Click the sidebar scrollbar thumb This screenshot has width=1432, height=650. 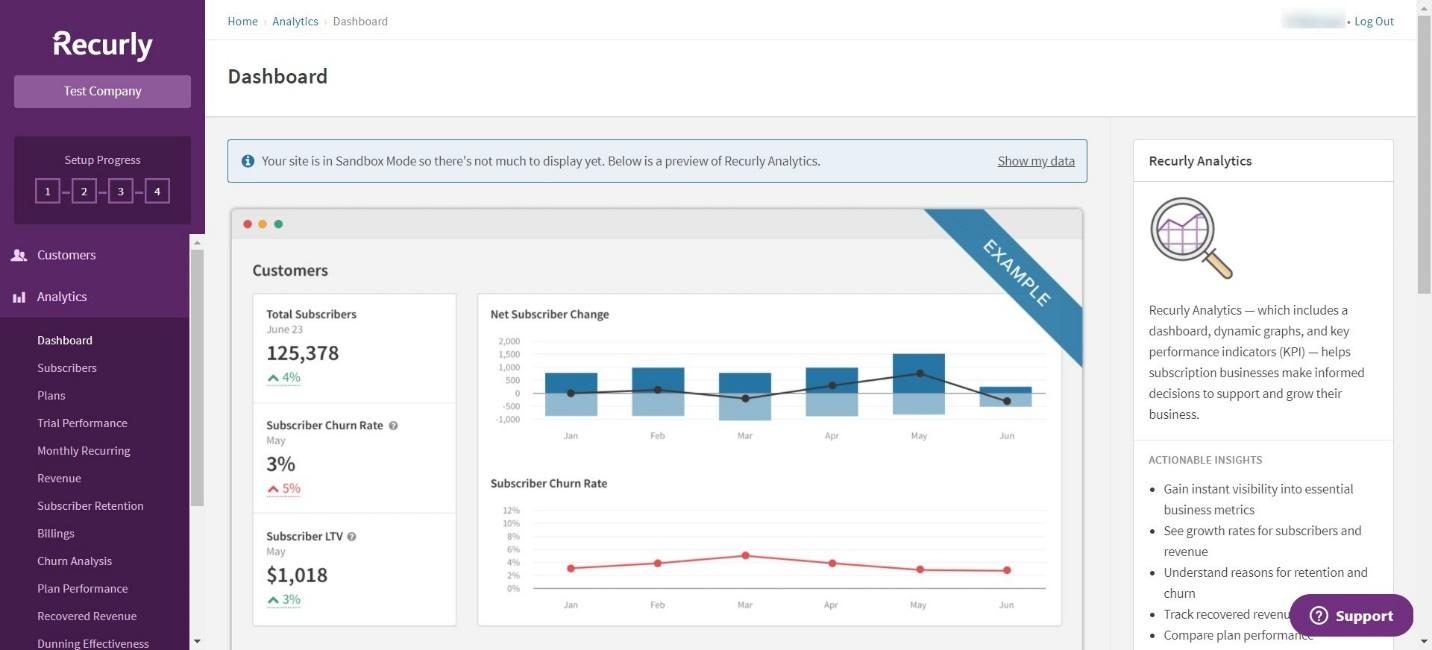click(197, 377)
